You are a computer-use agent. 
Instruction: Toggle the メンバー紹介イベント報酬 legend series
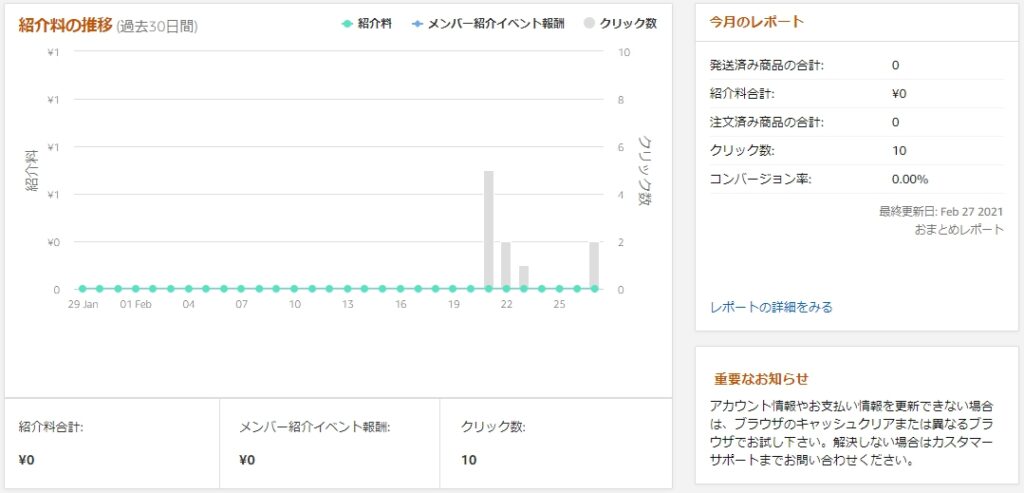488,24
